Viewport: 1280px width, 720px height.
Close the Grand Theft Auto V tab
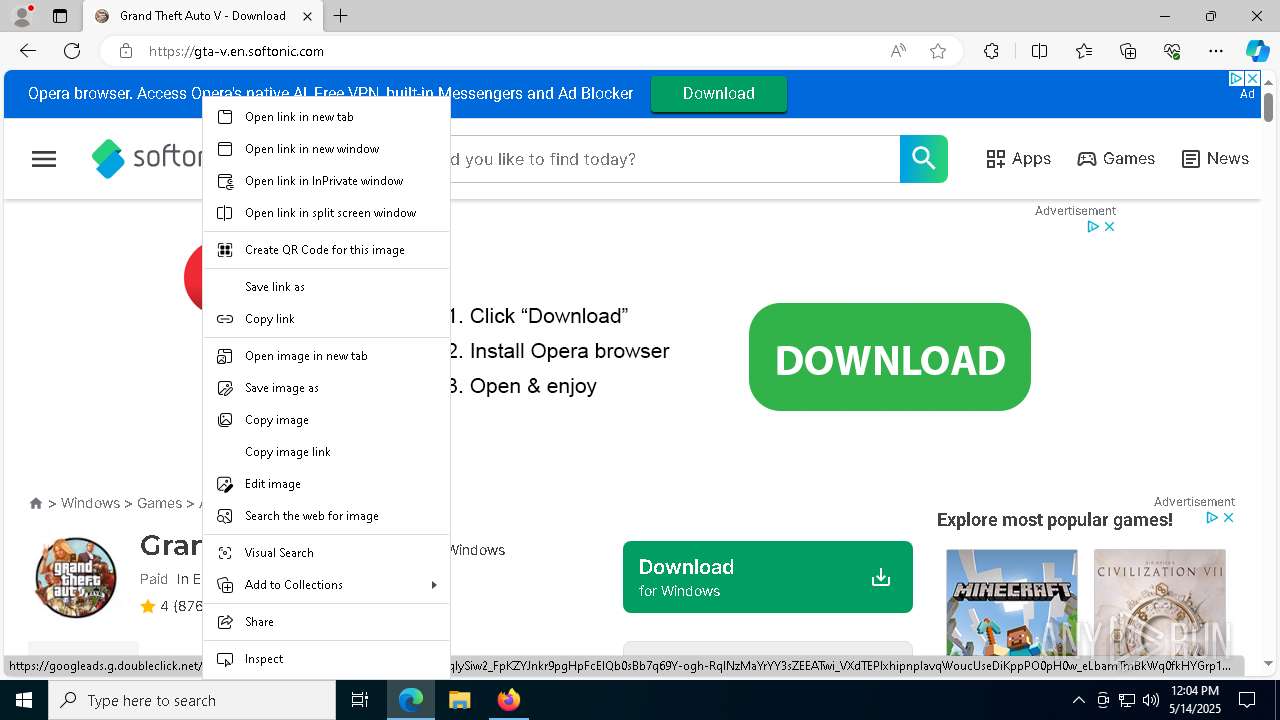pos(308,16)
